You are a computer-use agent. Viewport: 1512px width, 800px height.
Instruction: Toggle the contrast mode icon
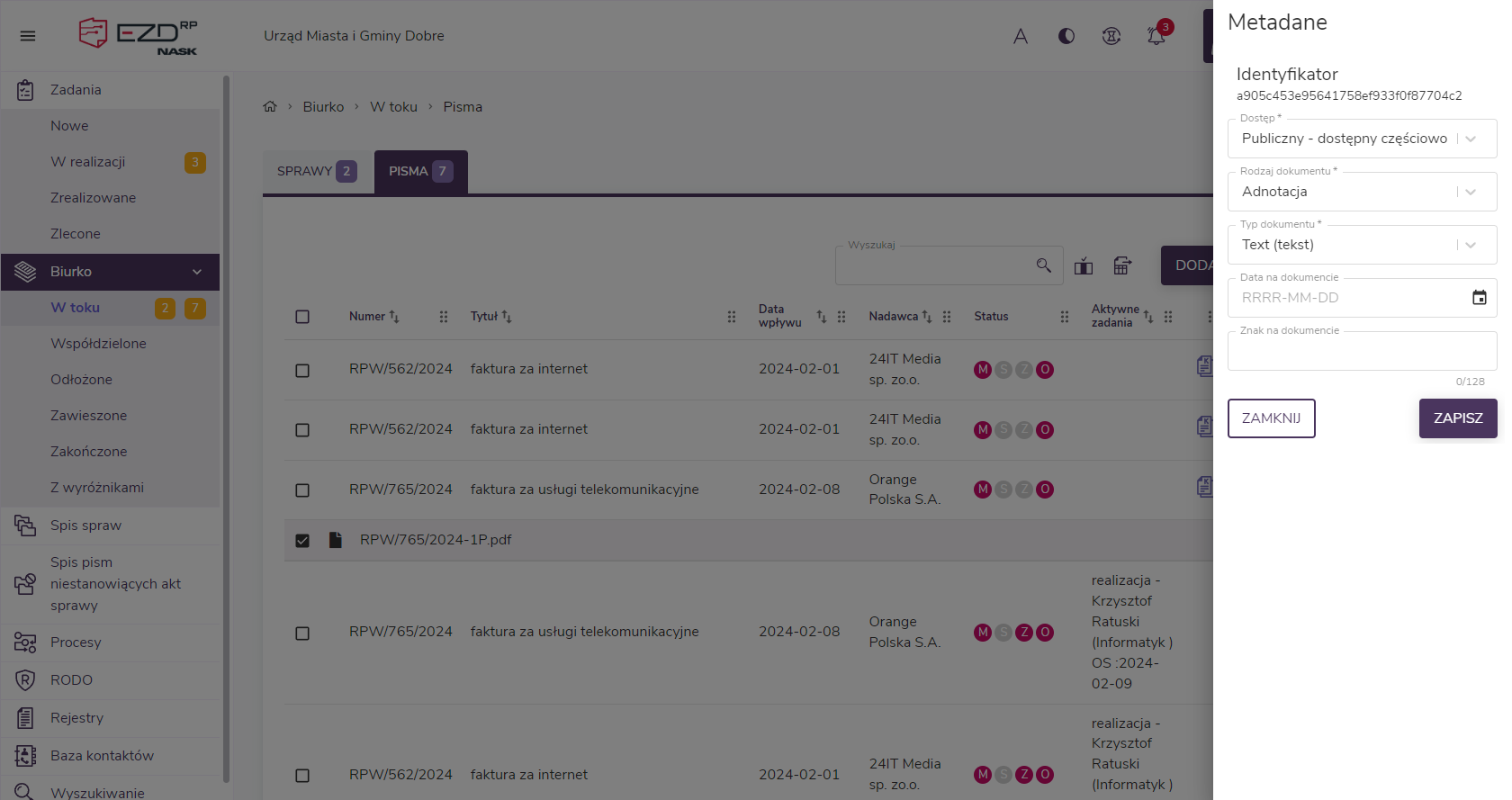point(1066,36)
